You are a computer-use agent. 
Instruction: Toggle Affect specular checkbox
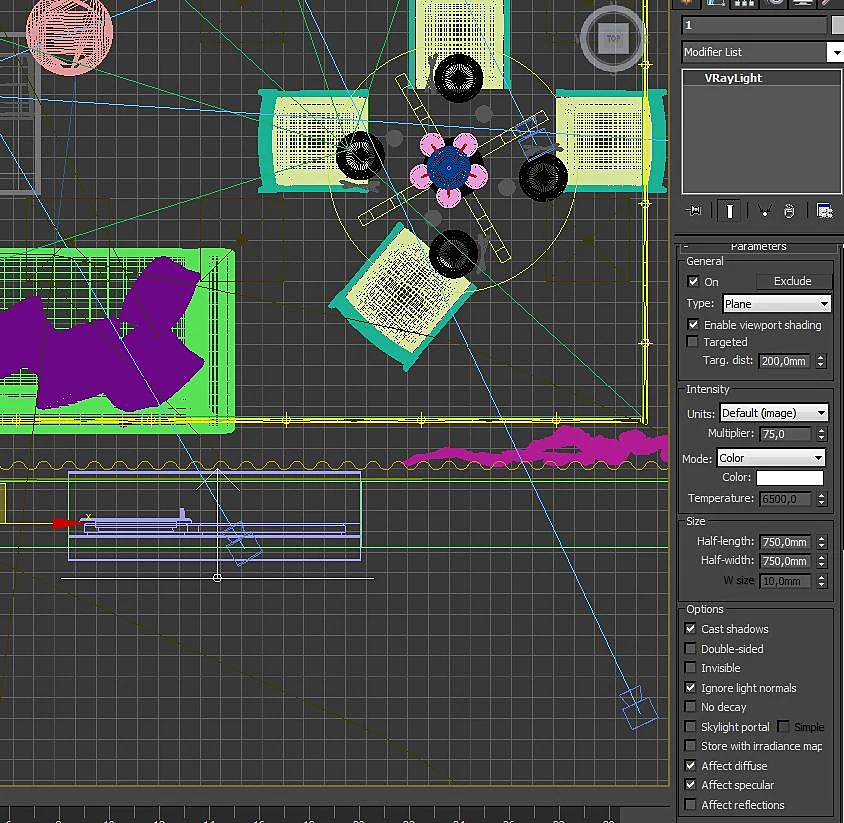pos(691,784)
